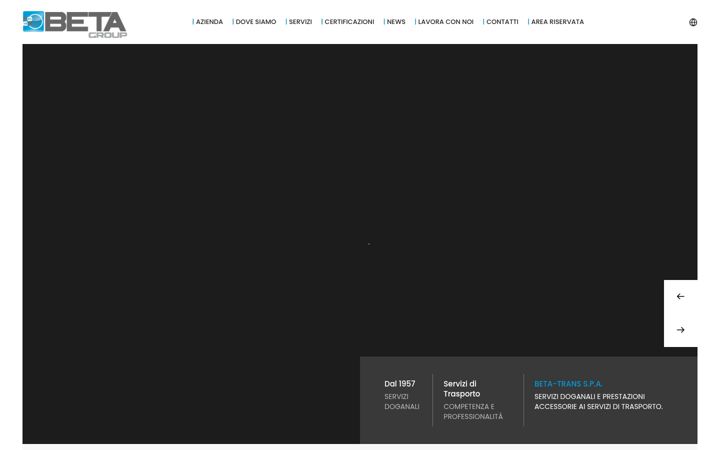The image size is (720, 450).
Task: Open the Azienda menu item
Action: [208, 22]
